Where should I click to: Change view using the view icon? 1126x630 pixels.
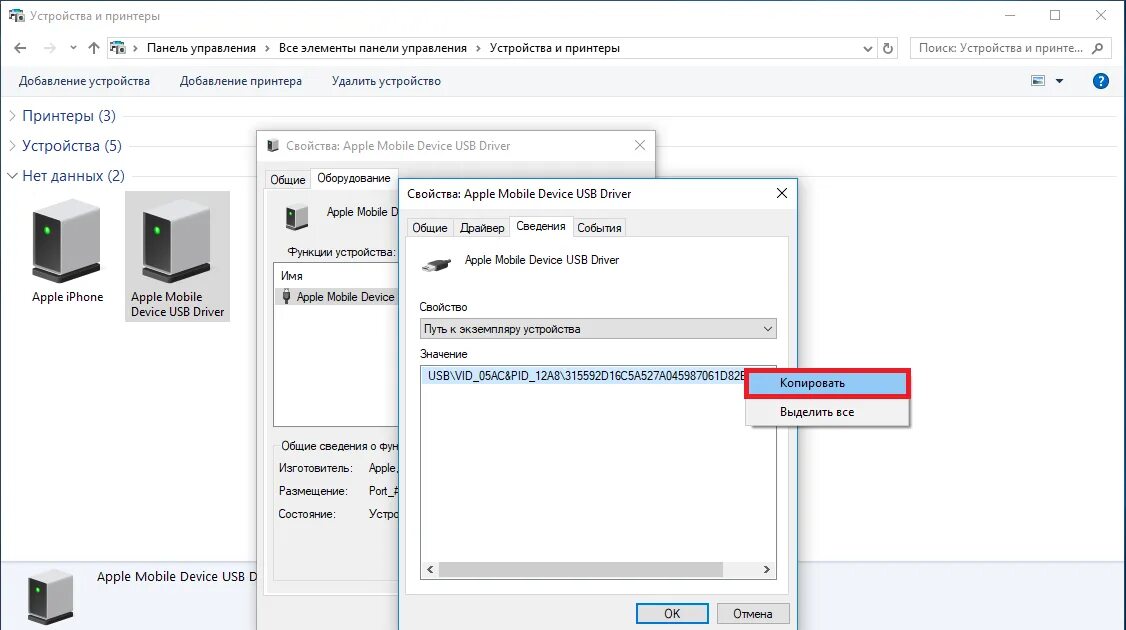coord(1038,81)
